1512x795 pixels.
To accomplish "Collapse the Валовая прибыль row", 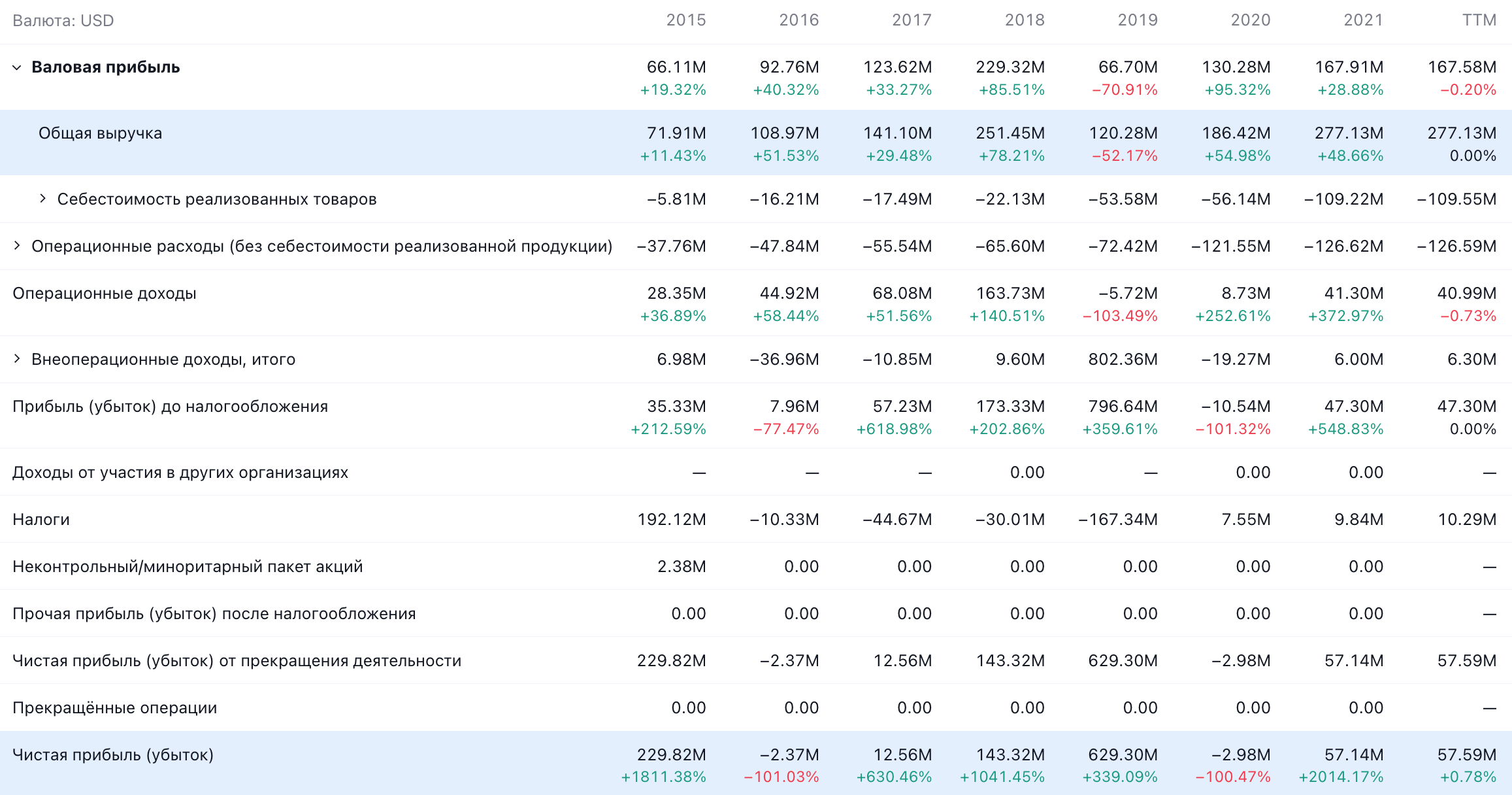I will [17, 67].
